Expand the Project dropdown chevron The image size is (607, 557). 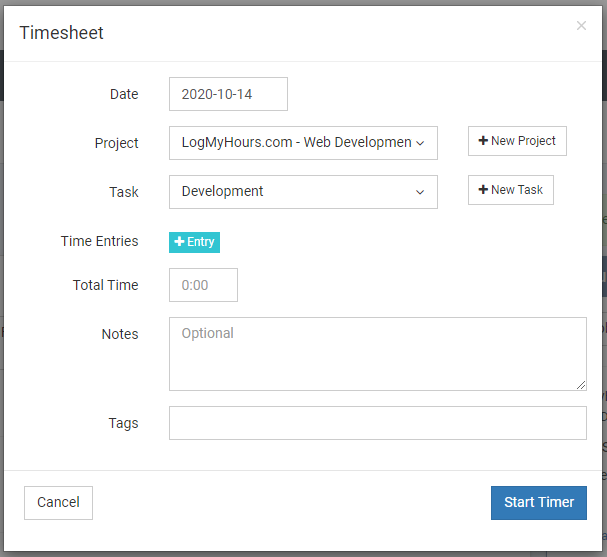click(x=420, y=143)
